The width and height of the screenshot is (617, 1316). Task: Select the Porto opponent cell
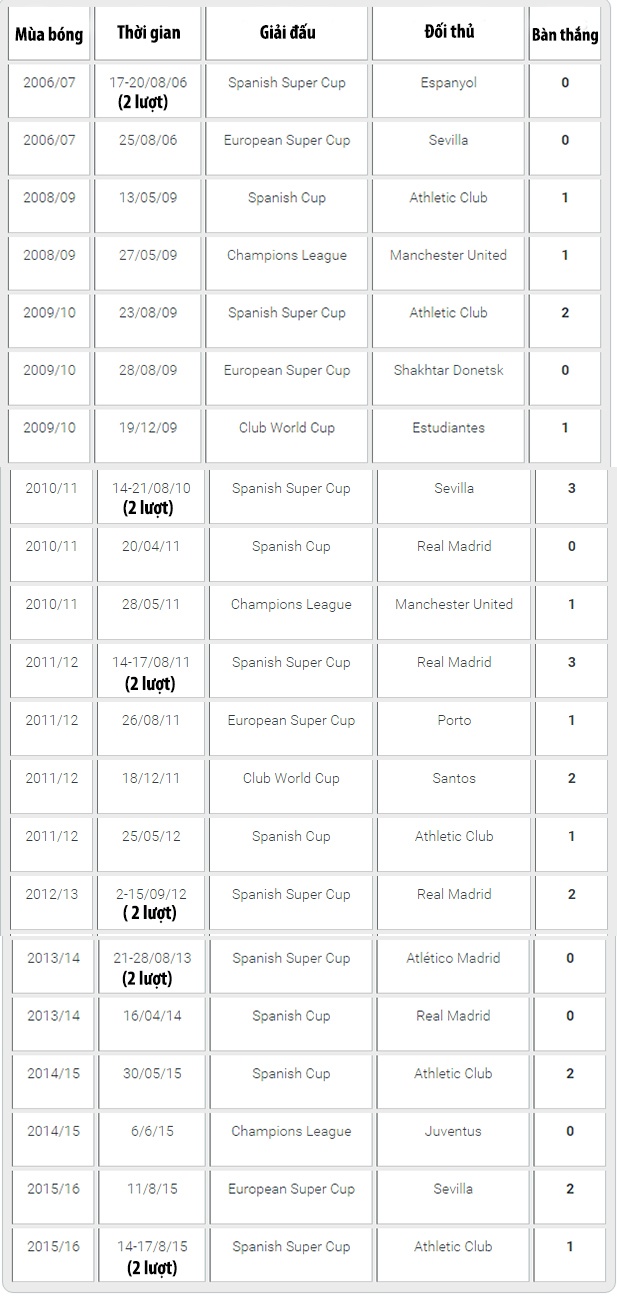454,720
